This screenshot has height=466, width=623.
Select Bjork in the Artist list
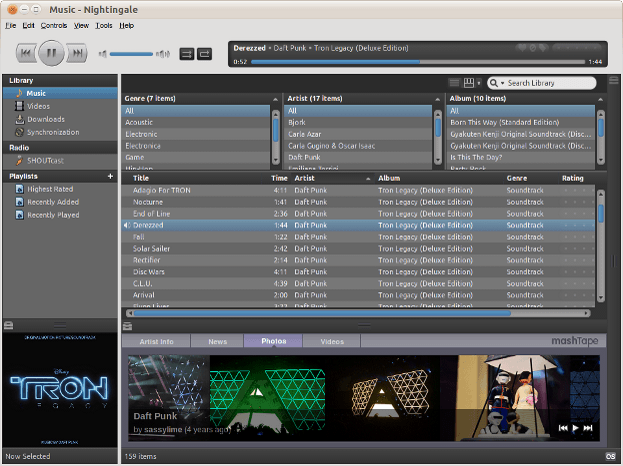pos(358,122)
